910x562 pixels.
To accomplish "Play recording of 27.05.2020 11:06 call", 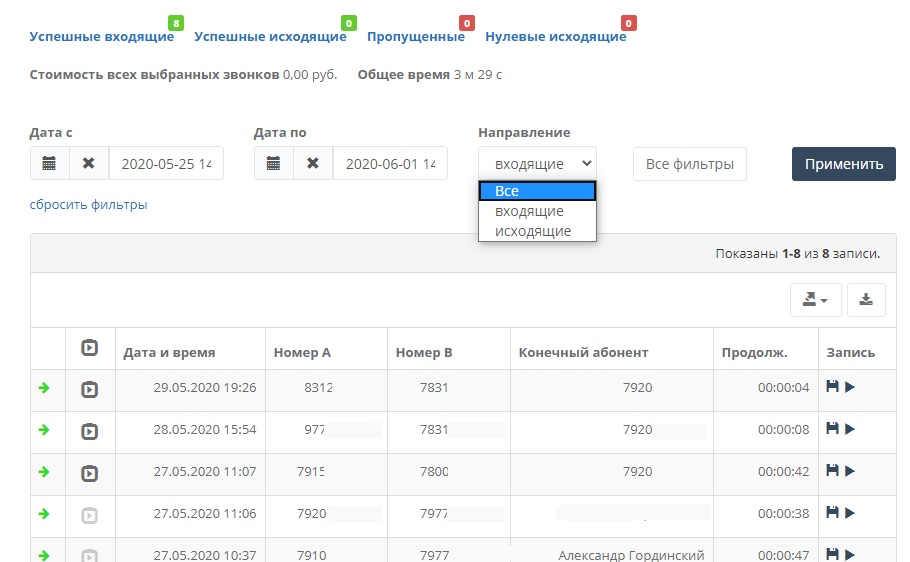I will point(850,513).
